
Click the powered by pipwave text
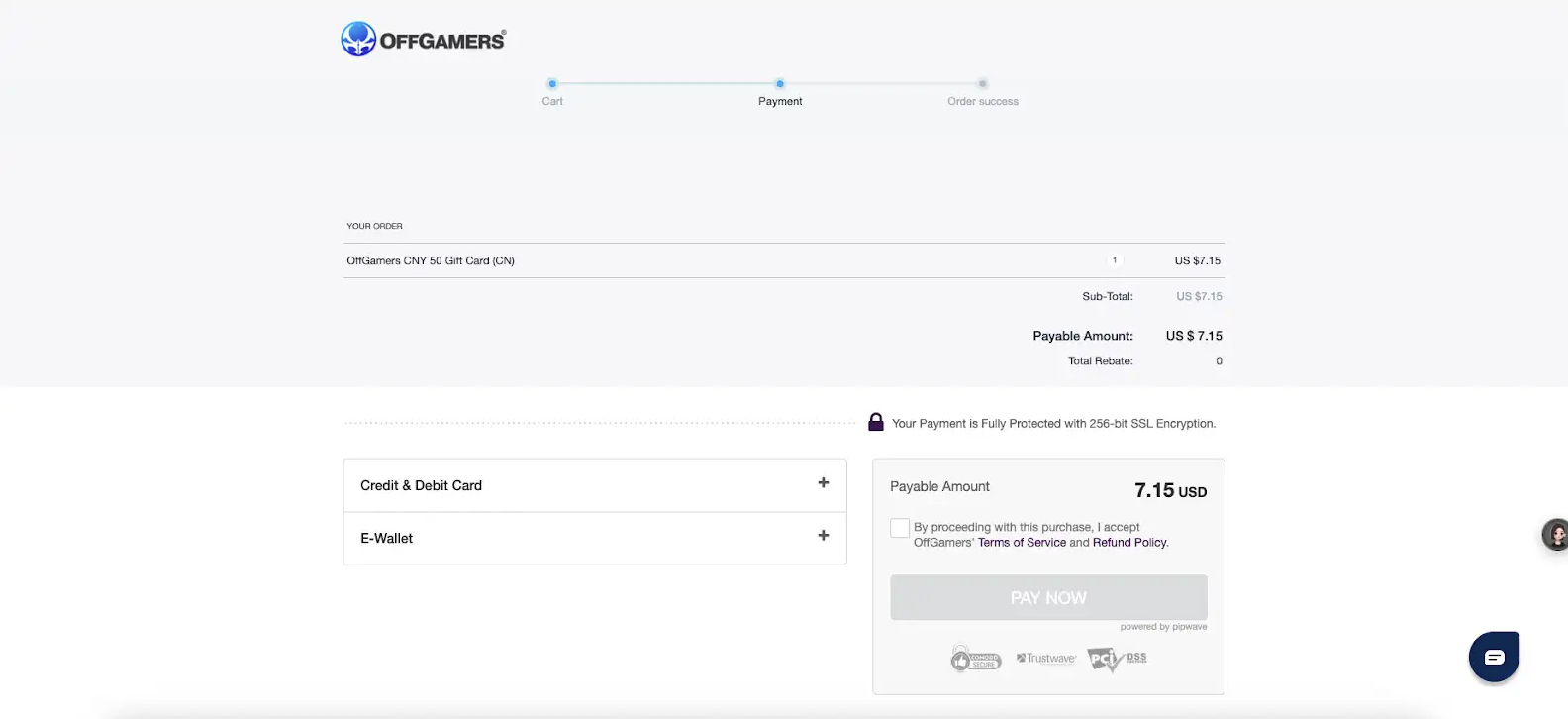1163,627
